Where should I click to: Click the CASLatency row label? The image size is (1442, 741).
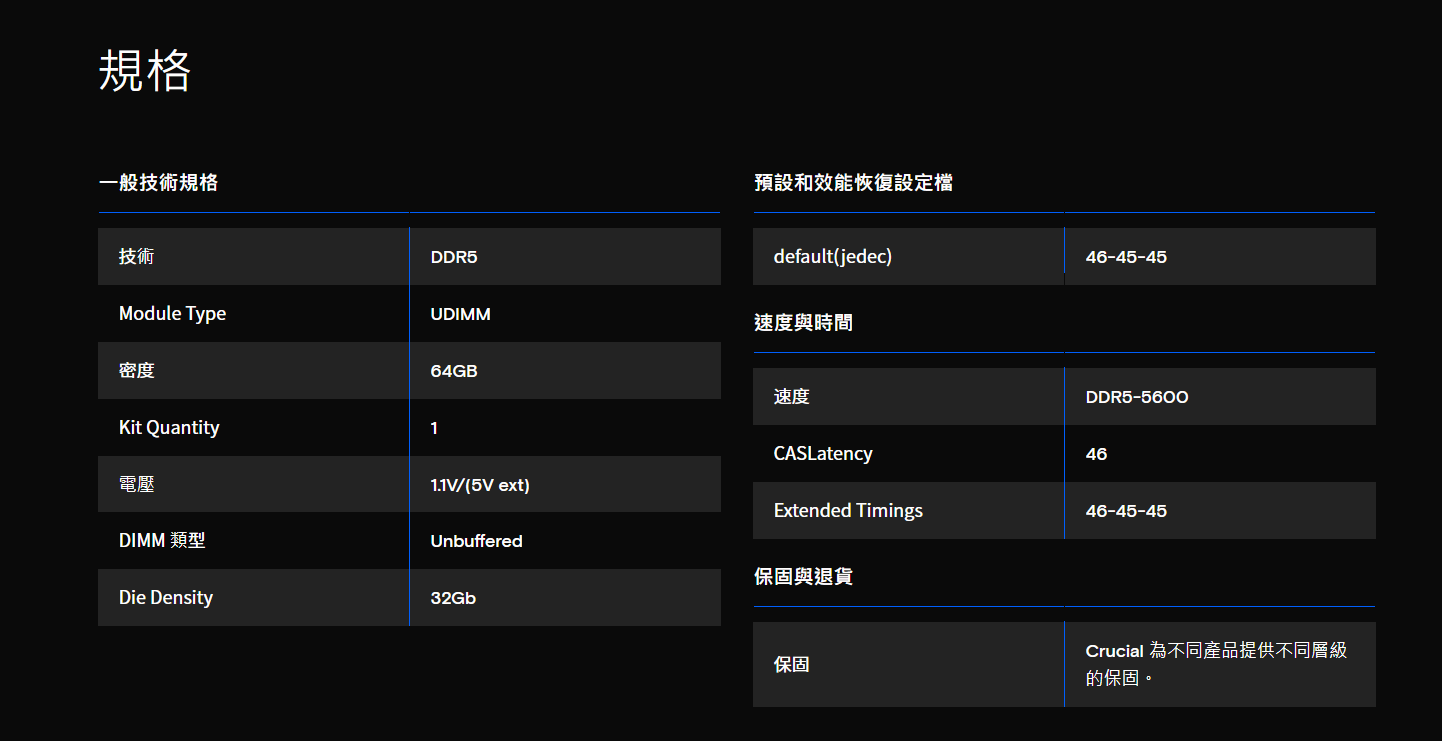point(823,453)
